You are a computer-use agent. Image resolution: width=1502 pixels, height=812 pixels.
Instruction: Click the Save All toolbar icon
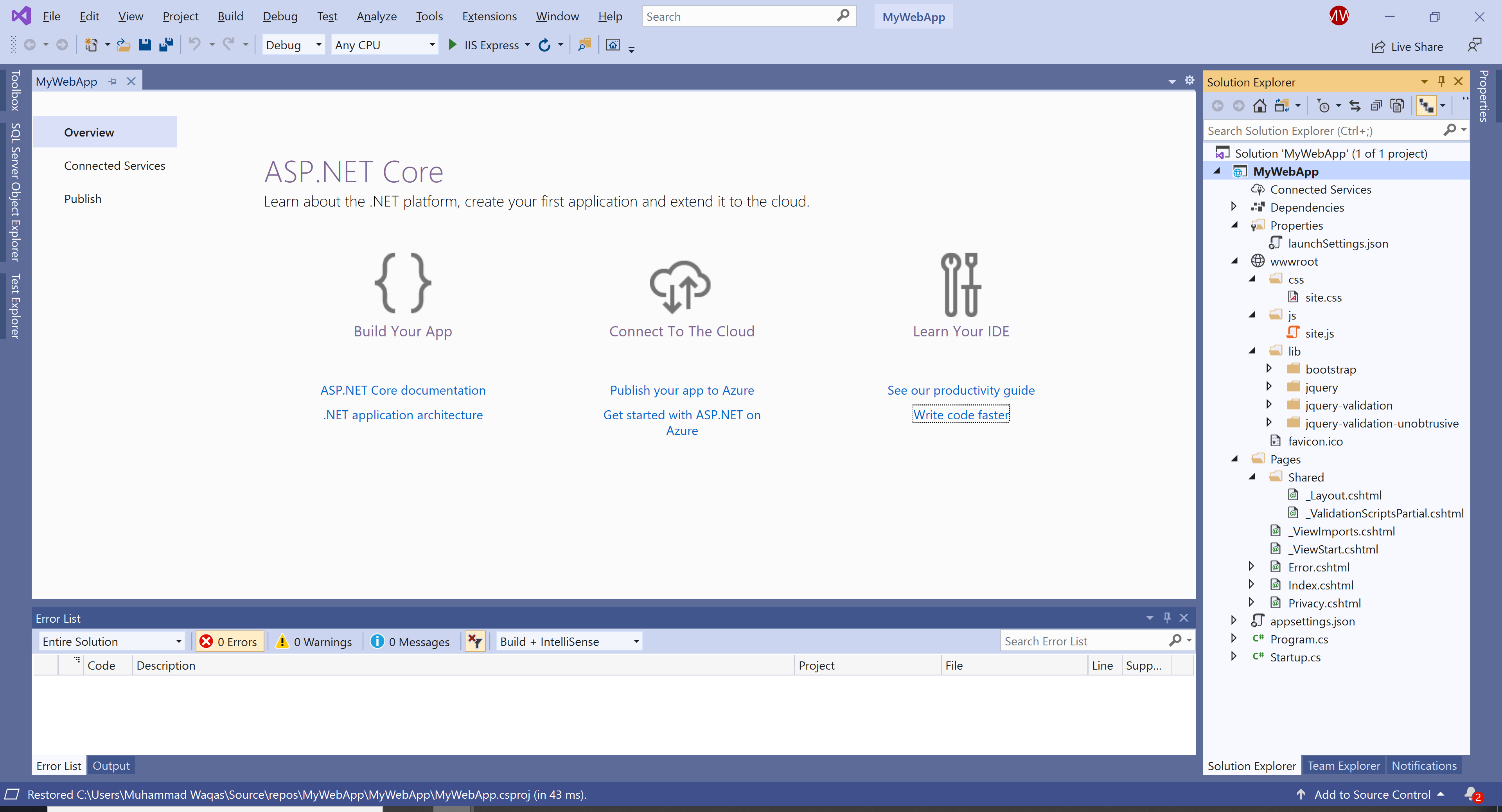(x=166, y=45)
